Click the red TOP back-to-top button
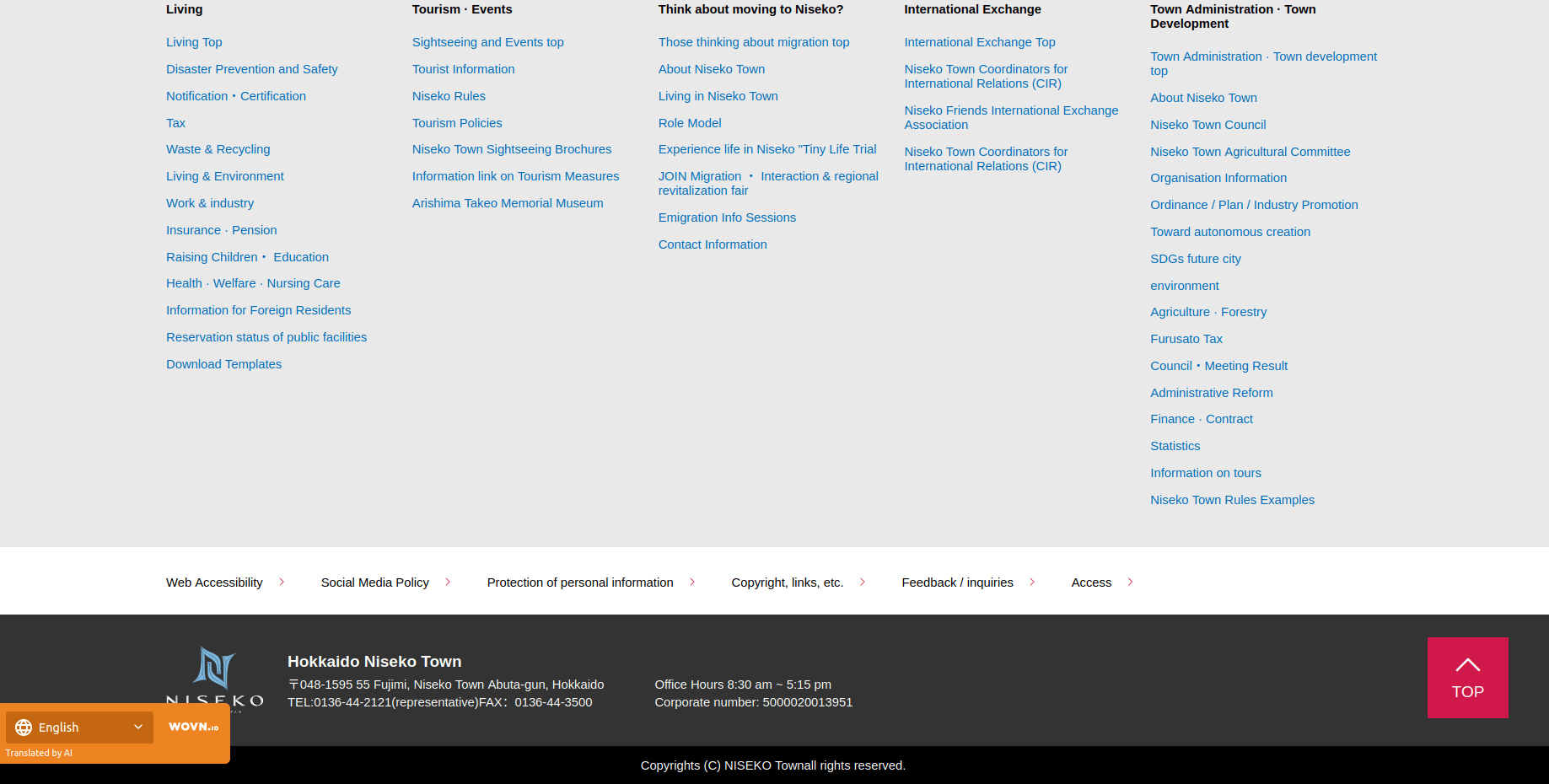1549x784 pixels. pos(1467,678)
